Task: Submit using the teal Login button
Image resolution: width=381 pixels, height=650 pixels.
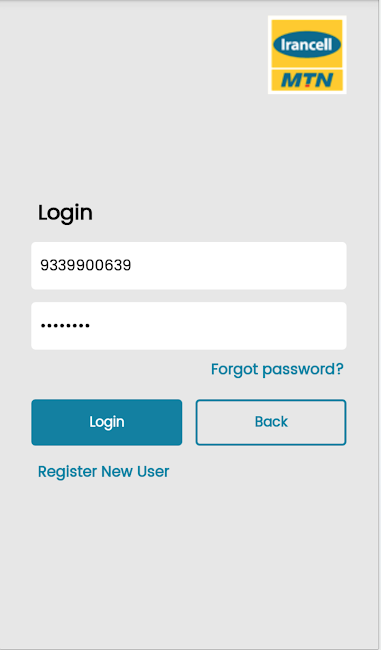Action: 107,422
